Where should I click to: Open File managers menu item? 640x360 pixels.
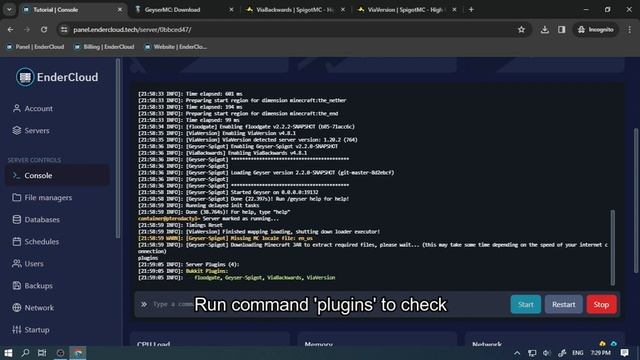pyautogui.click(x=57, y=197)
